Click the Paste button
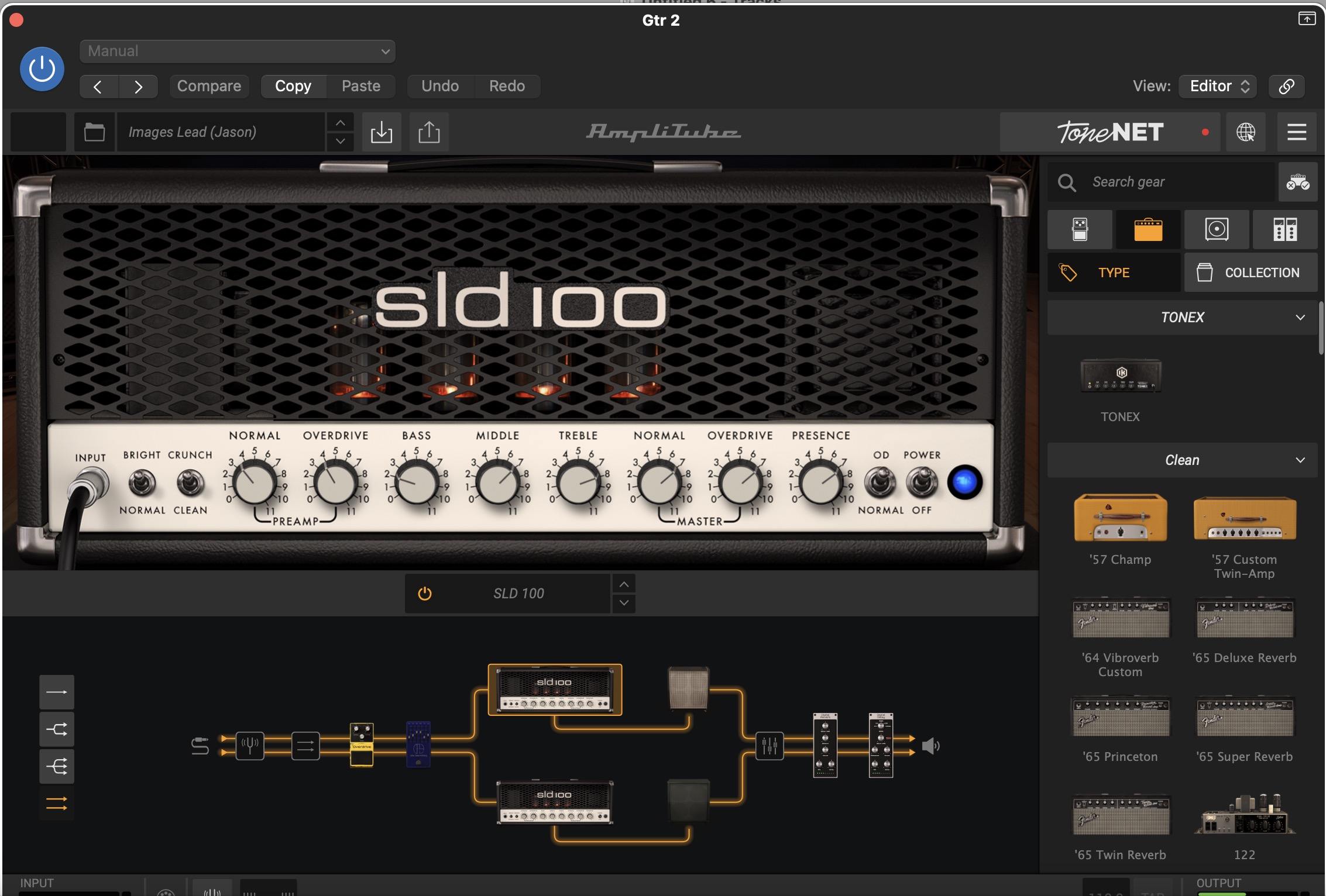 (x=361, y=86)
